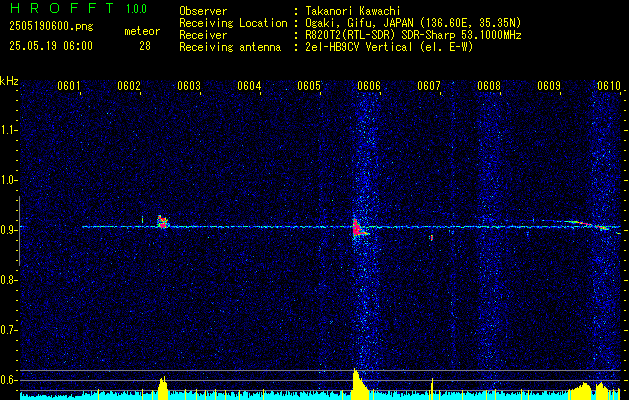
Task: Click the observer name Takanori Kawachi
Action: (x=353, y=11)
